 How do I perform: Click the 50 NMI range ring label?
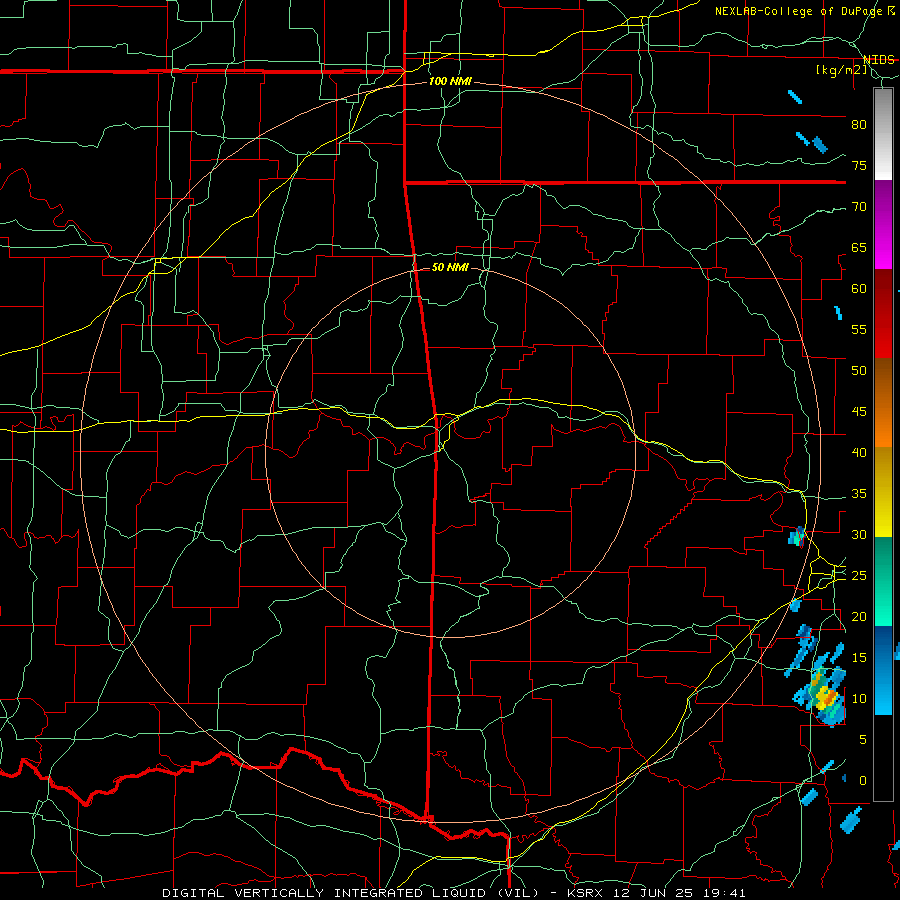pyautogui.click(x=450, y=267)
